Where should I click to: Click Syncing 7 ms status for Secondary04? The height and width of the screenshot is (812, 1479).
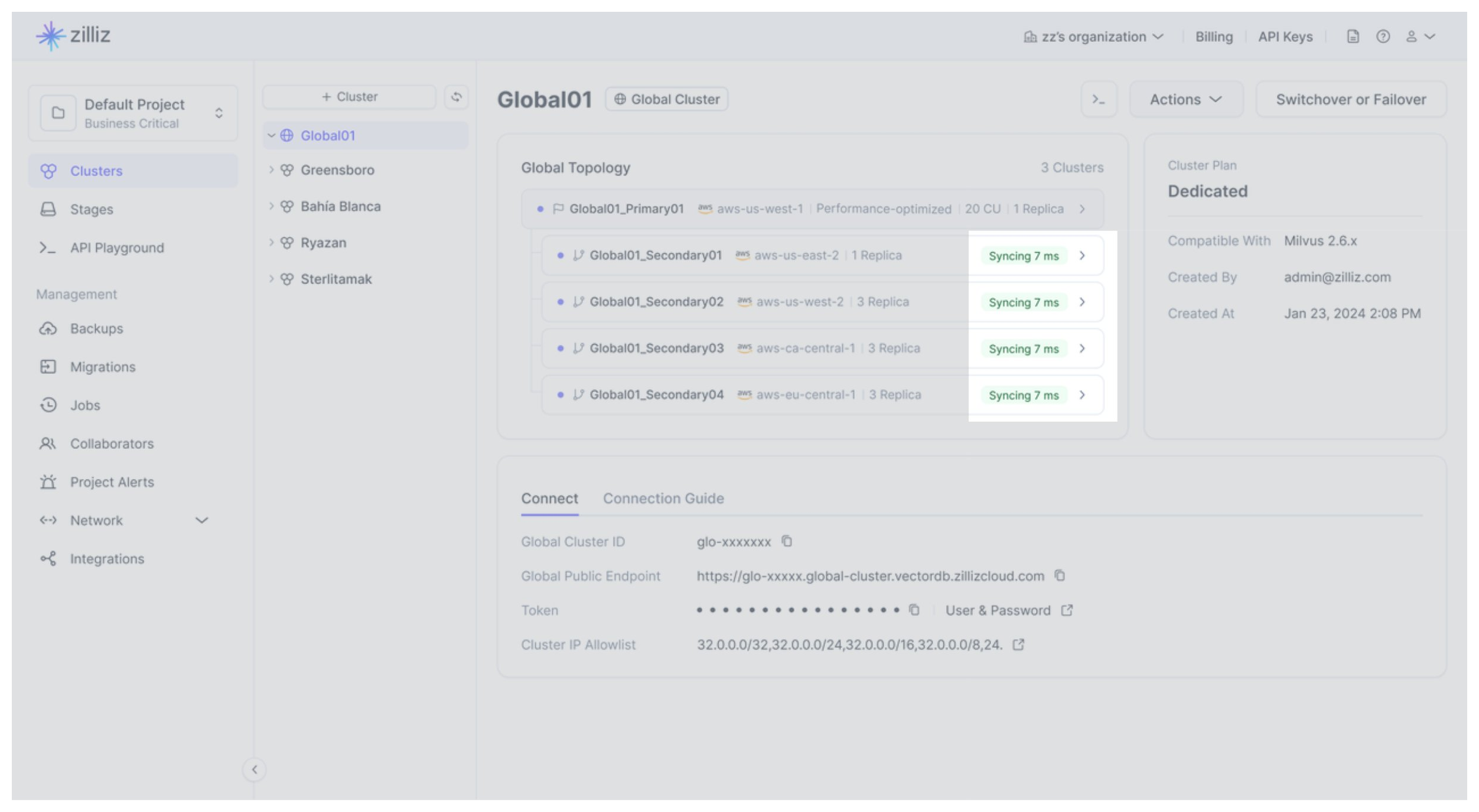coord(1024,395)
